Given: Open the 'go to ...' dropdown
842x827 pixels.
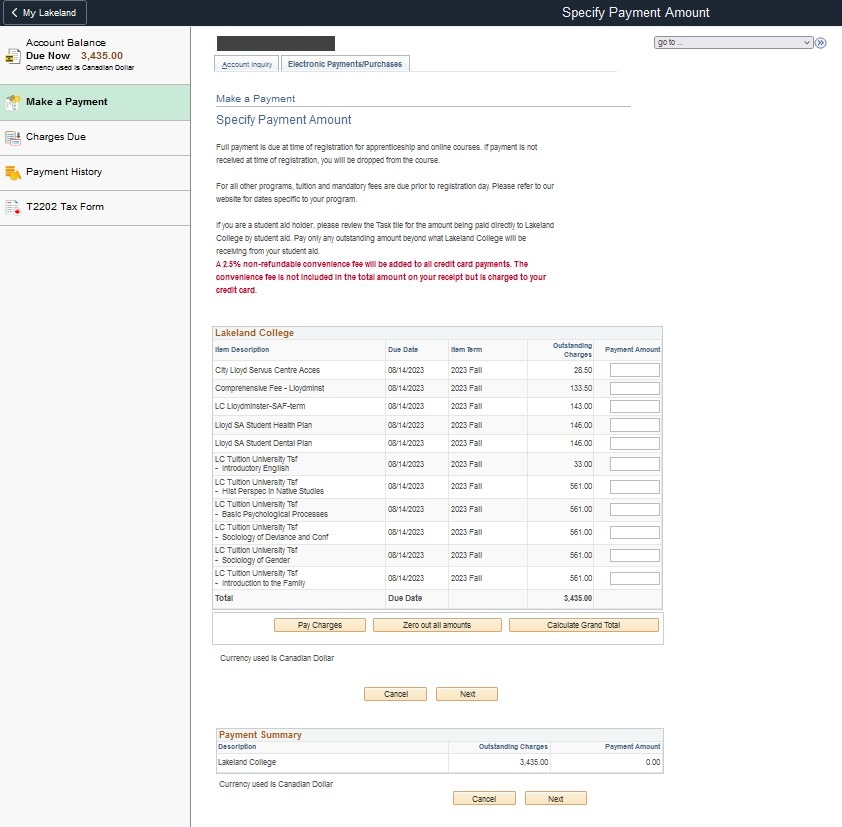Looking at the screenshot, I should 730,42.
